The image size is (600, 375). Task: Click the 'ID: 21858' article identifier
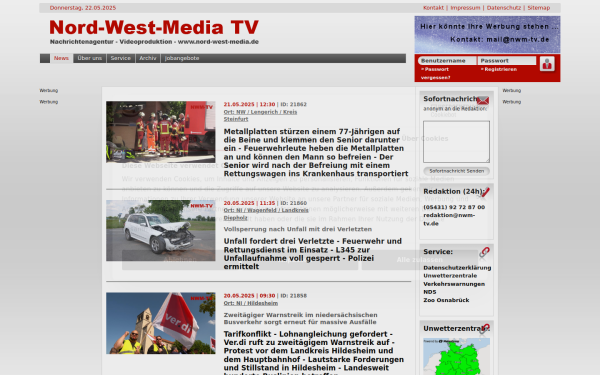click(x=293, y=296)
